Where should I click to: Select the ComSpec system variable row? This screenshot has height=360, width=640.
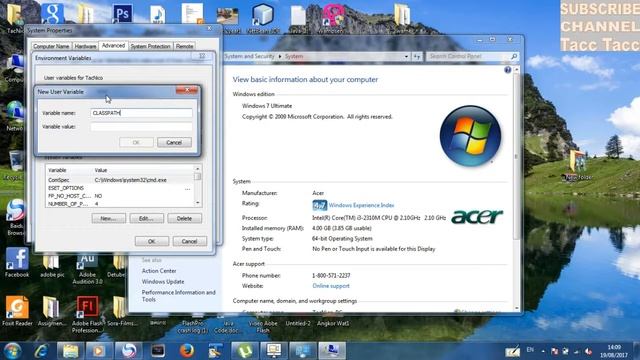tap(120, 180)
